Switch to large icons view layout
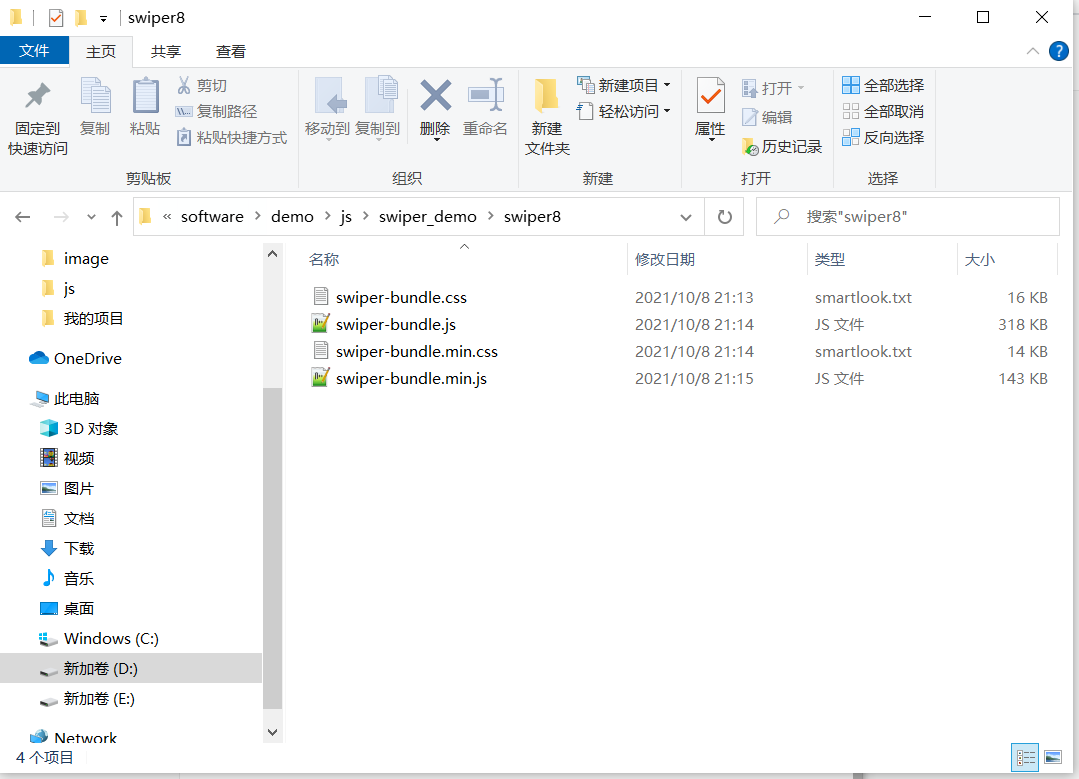The width and height of the screenshot is (1079, 779). [x=1053, y=758]
